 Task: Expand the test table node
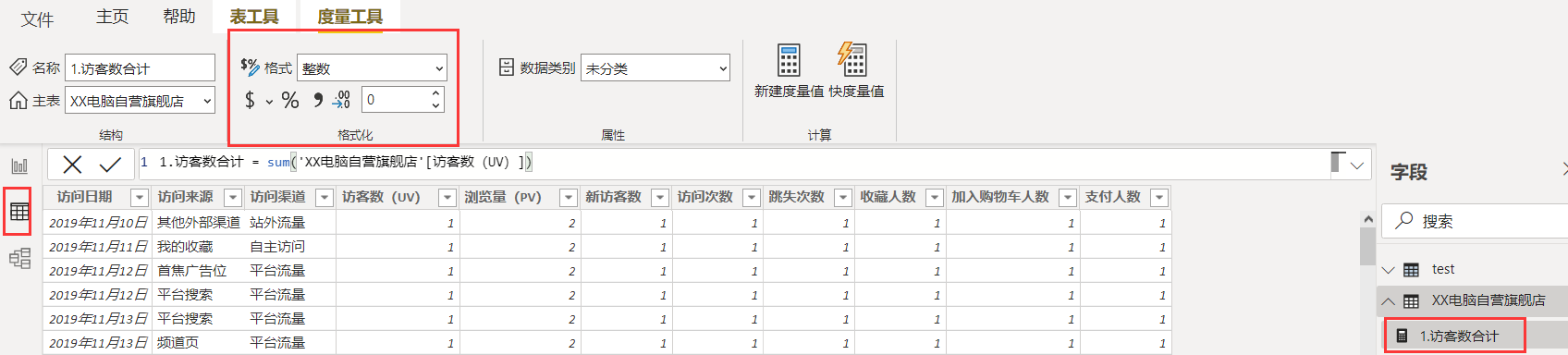point(1388,270)
